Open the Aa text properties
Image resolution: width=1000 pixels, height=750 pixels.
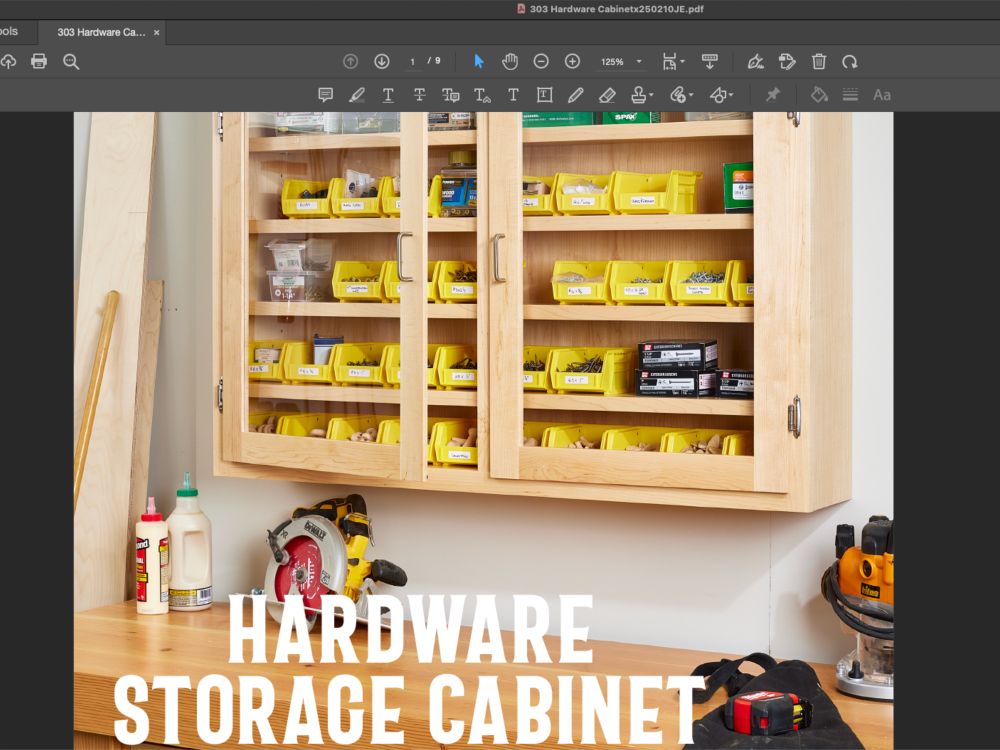point(882,95)
